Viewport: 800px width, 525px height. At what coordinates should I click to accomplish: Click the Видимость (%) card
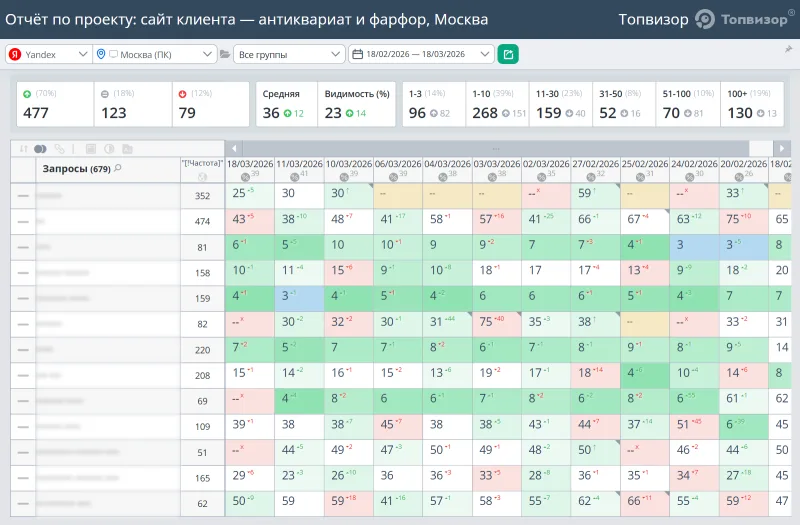pyautogui.click(x=357, y=104)
